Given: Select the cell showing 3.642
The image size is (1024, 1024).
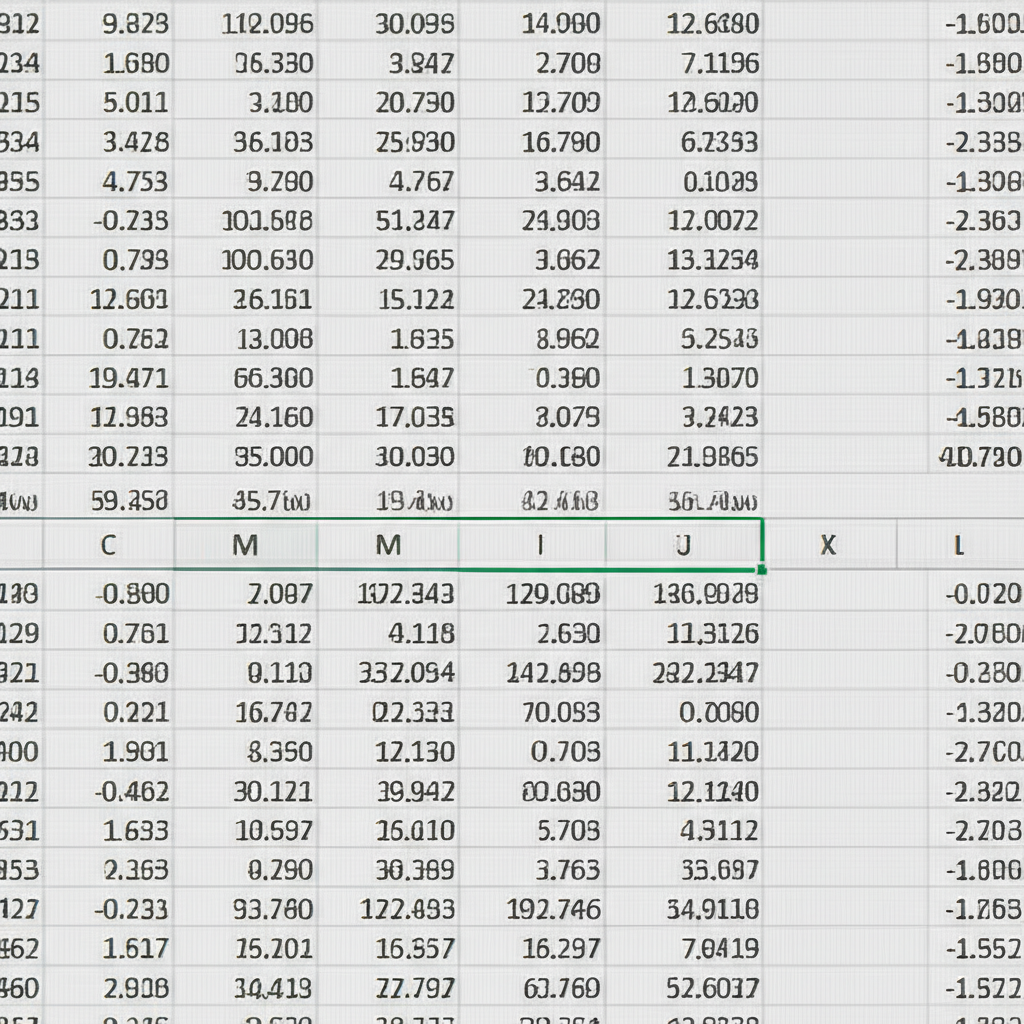Looking at the screenshot, I should click(532, 181).
